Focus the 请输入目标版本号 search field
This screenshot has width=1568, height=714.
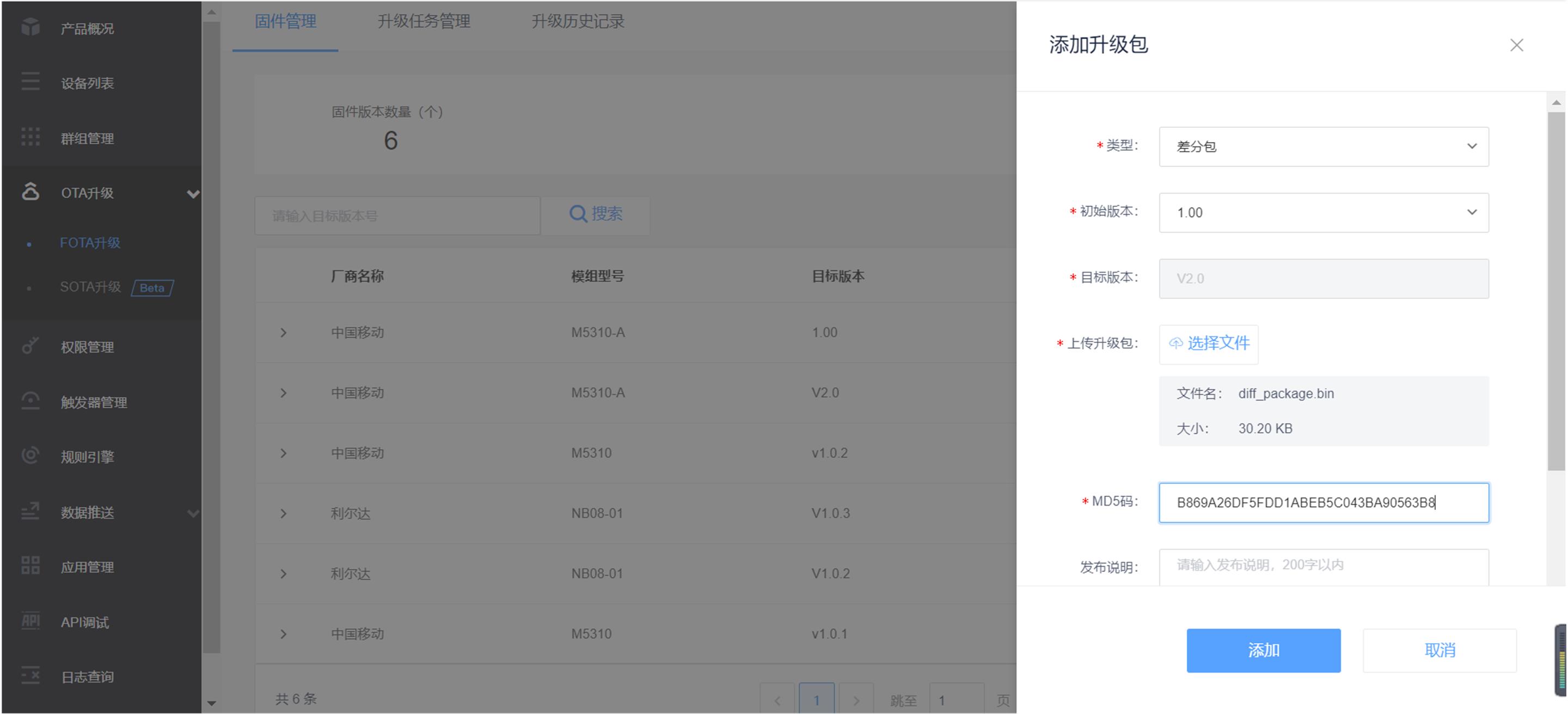[397, 216]
